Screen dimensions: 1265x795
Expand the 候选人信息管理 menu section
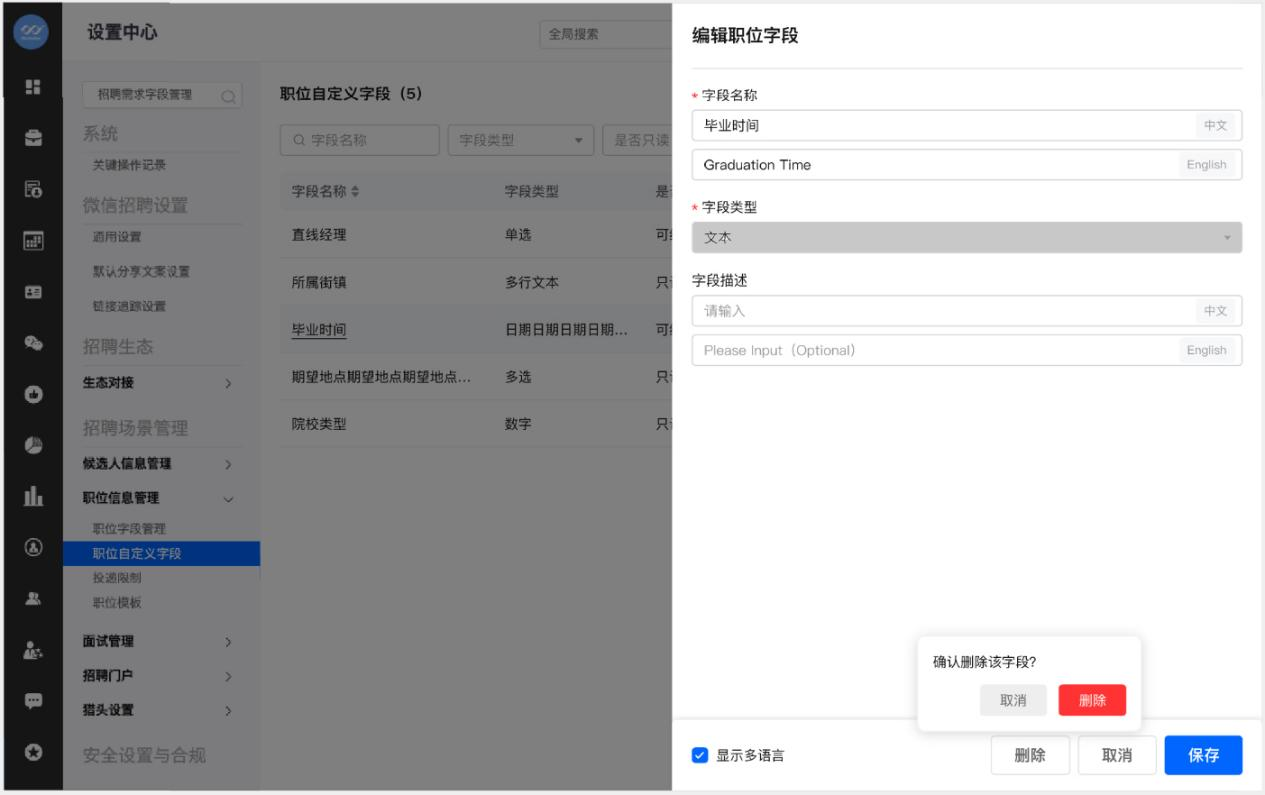coord(160,464)
